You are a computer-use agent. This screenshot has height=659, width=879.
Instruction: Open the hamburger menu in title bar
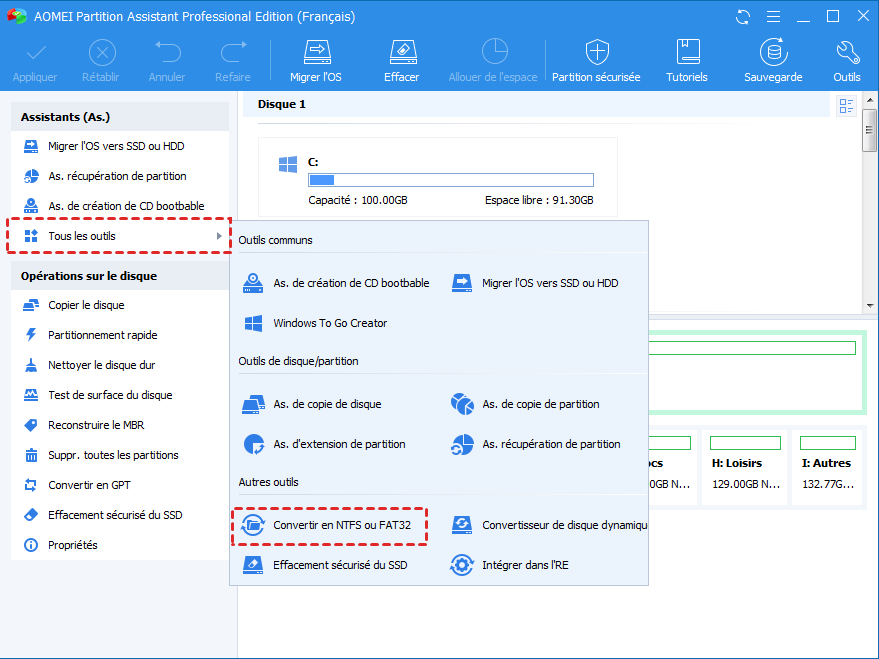pyautogui.click(x=773, y=17)
